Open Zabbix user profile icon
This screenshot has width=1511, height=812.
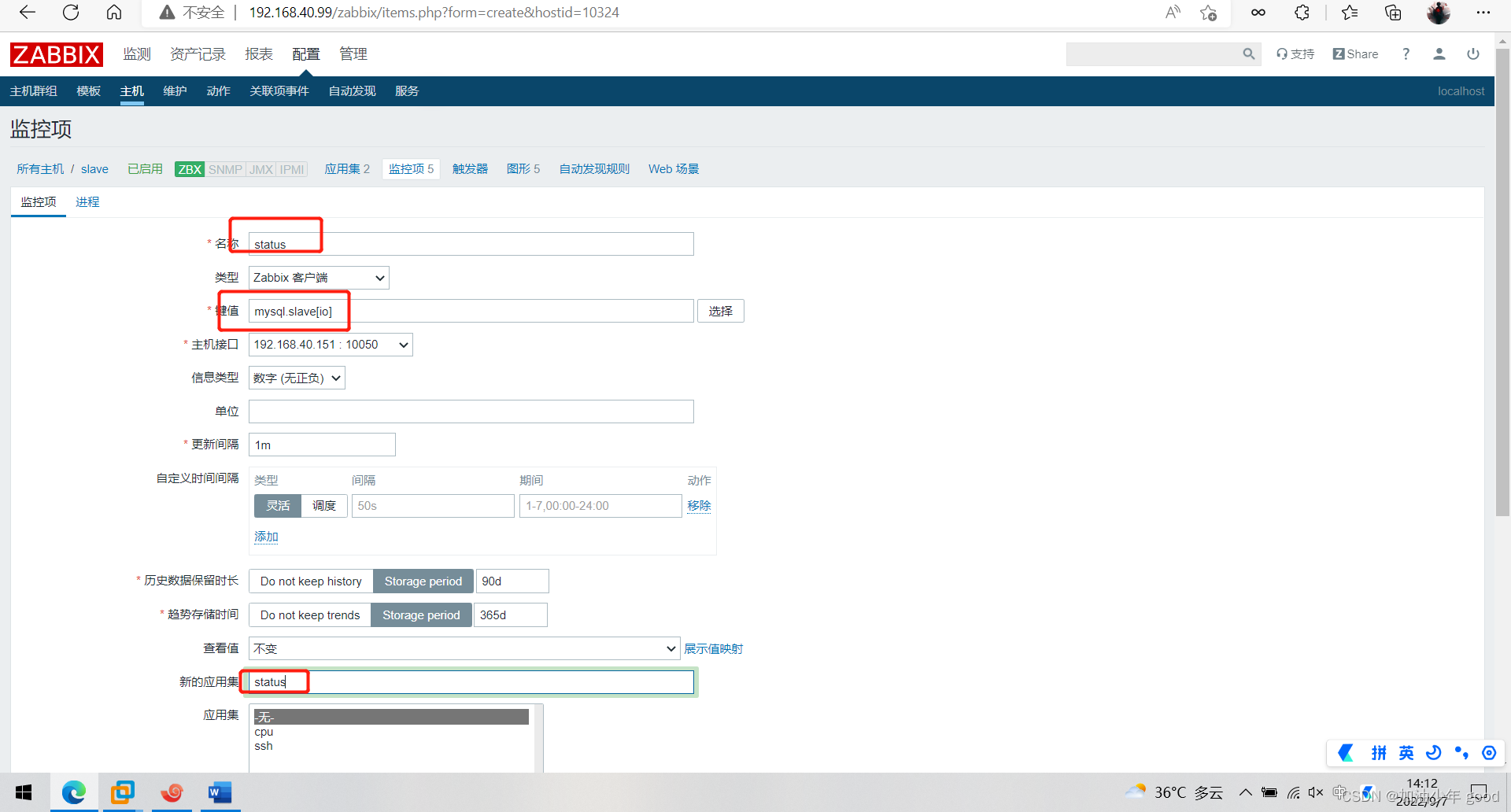point(1439,54)
